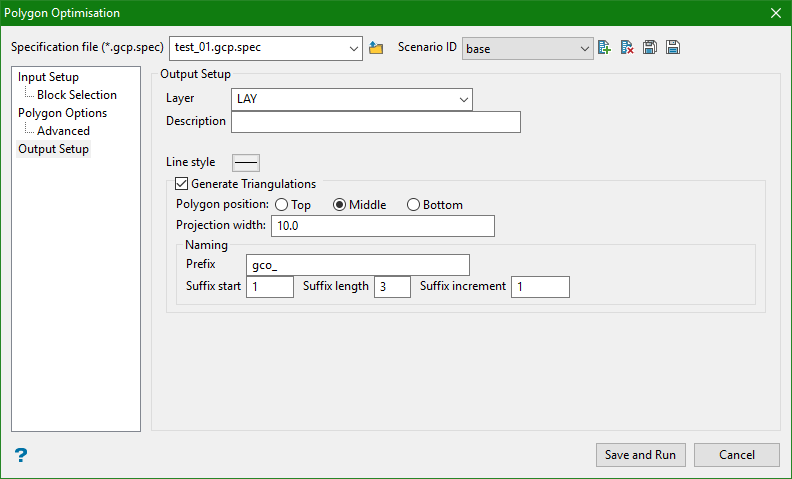Open the Specification file dropdown
This screenshot has width=792, height=479.
pos(354,48)
